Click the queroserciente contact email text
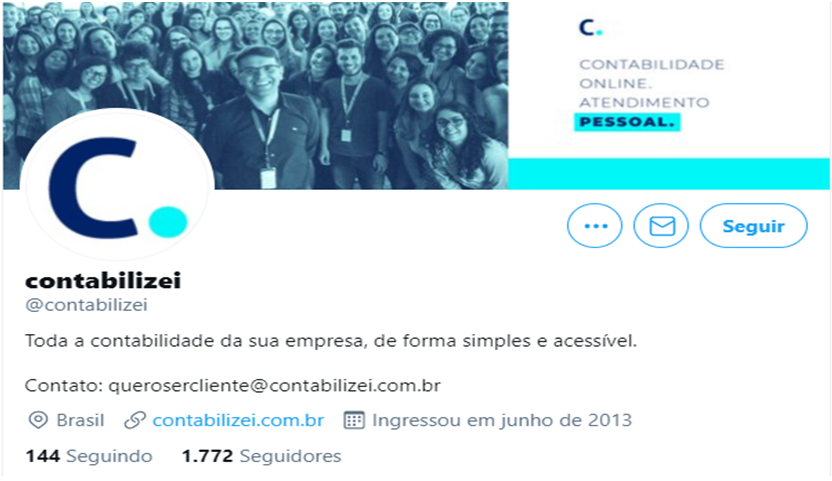Image resolution: width=832 pixels, height=481 pixels. point(274,385)
